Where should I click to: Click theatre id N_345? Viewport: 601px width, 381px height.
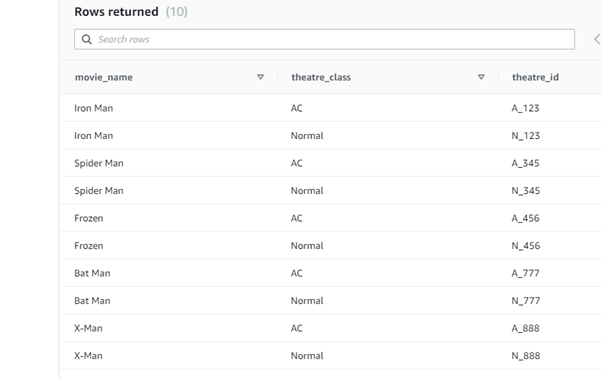[525, 191]
